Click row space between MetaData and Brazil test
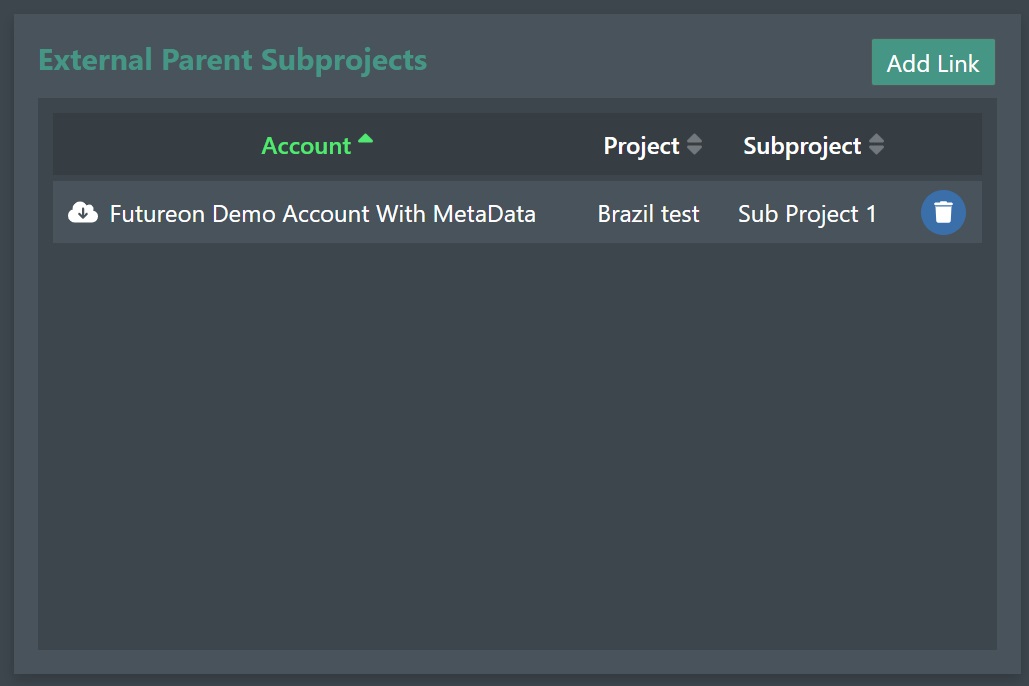Viewport: 1029px width, 686px height. [x=566, y=214]
